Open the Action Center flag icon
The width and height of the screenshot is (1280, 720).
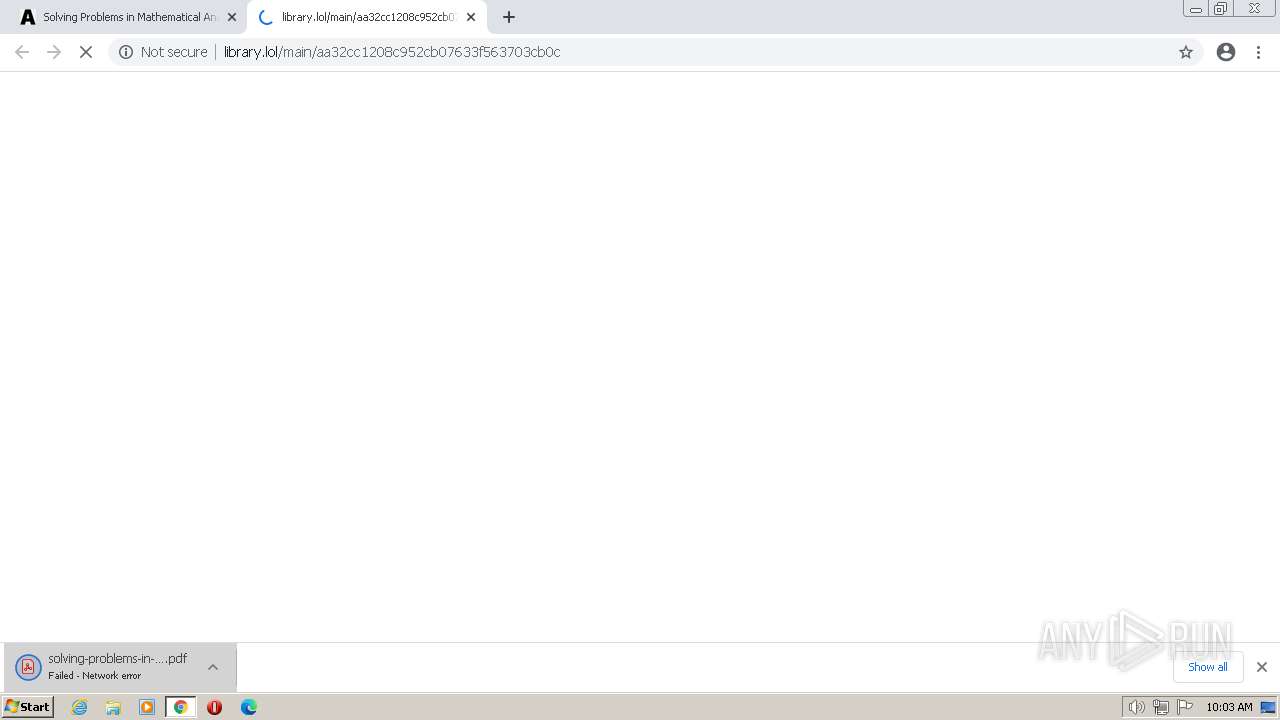point(1185,707)
